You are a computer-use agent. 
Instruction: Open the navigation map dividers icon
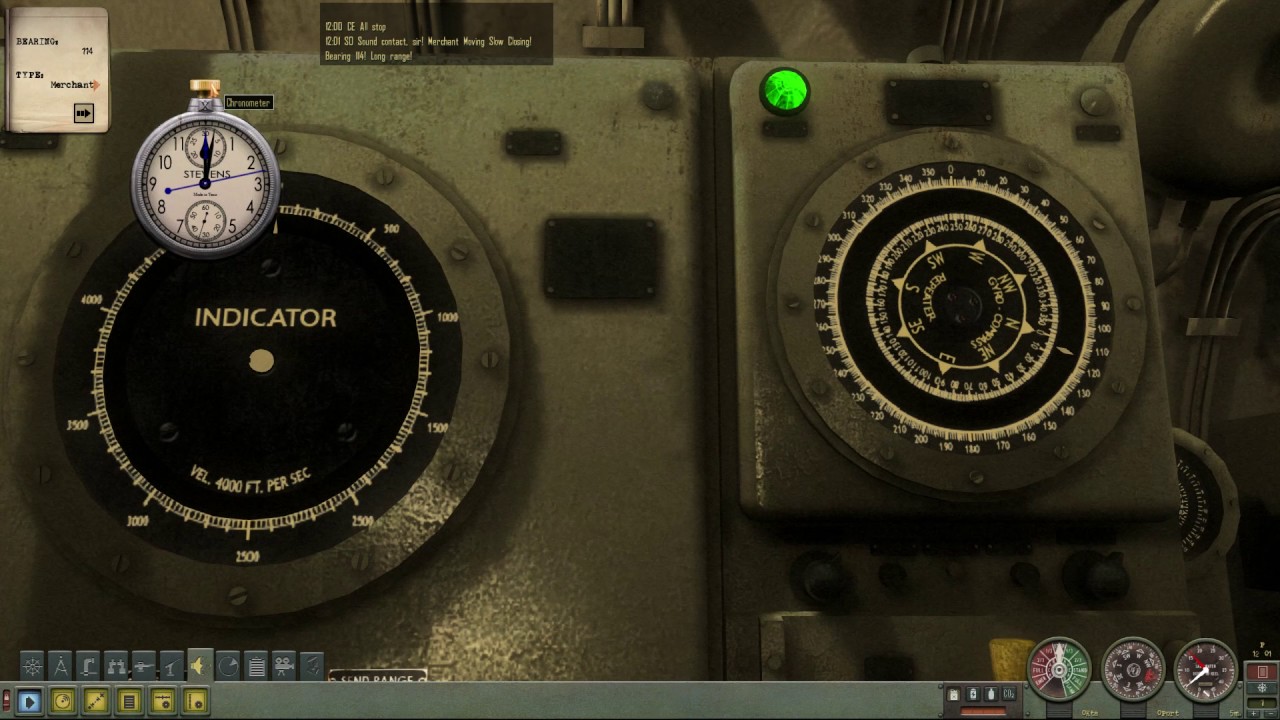pyautogui.click(x=61, y=665)
